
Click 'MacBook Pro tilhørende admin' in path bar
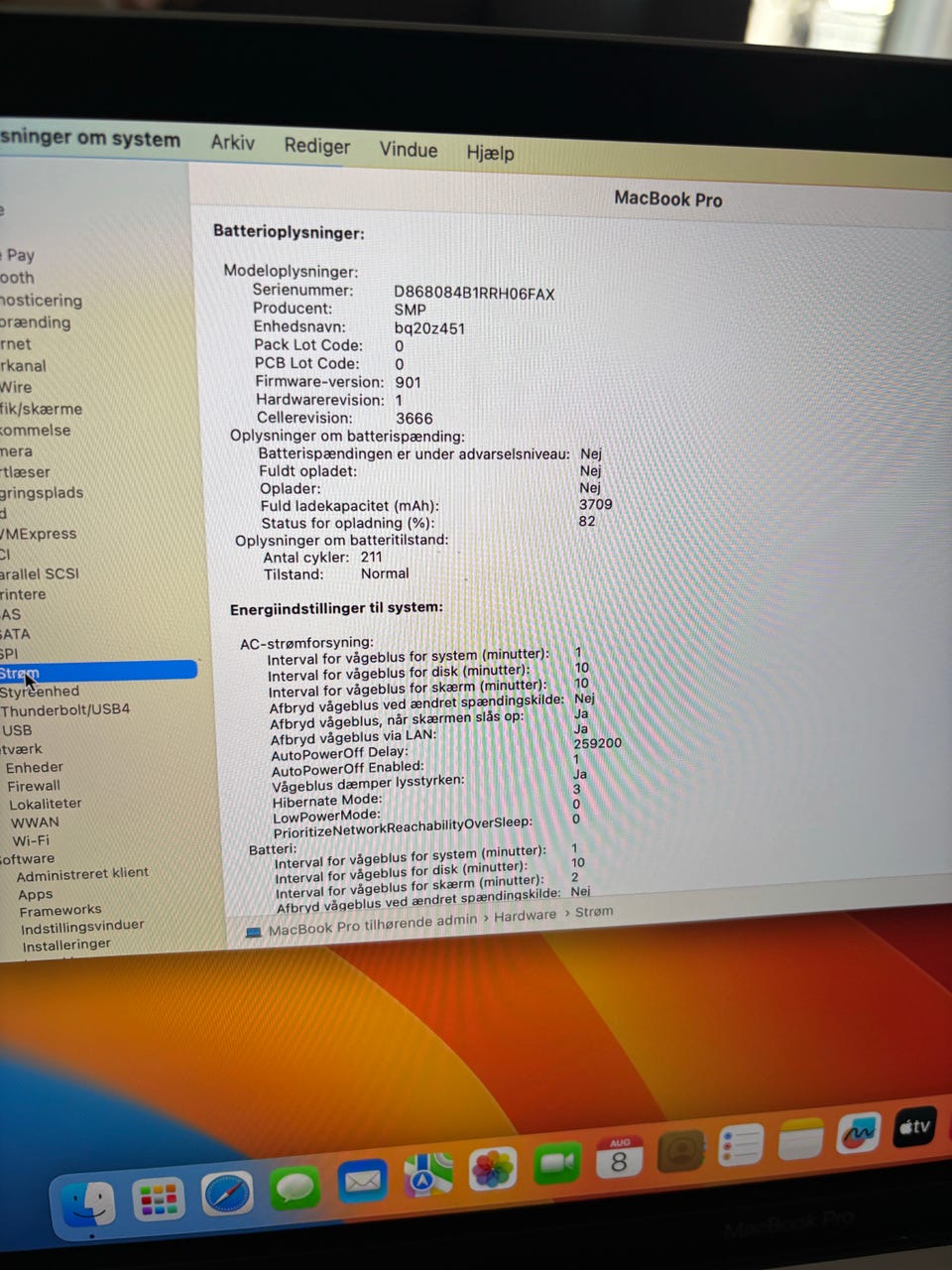tap(372, 925)
